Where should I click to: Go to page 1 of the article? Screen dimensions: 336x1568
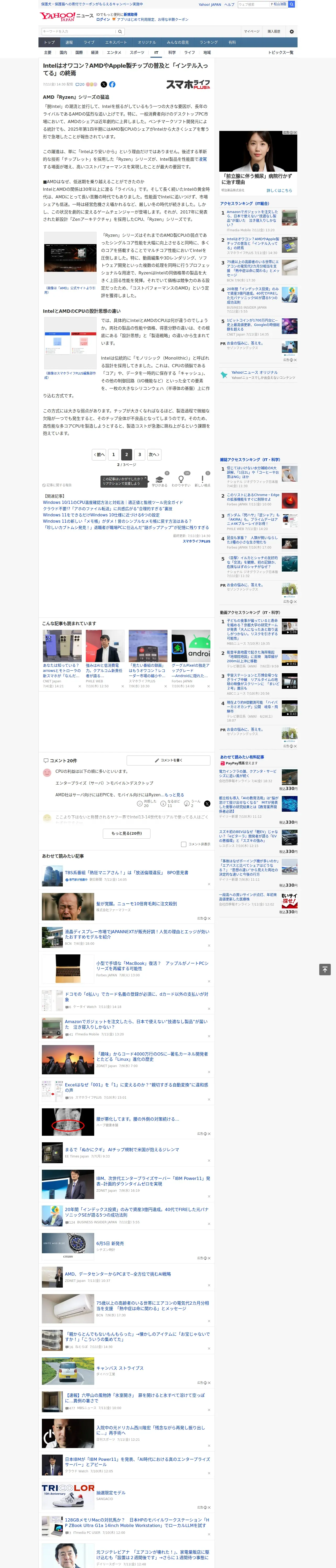pyautogui.click(x=113, y=454)
